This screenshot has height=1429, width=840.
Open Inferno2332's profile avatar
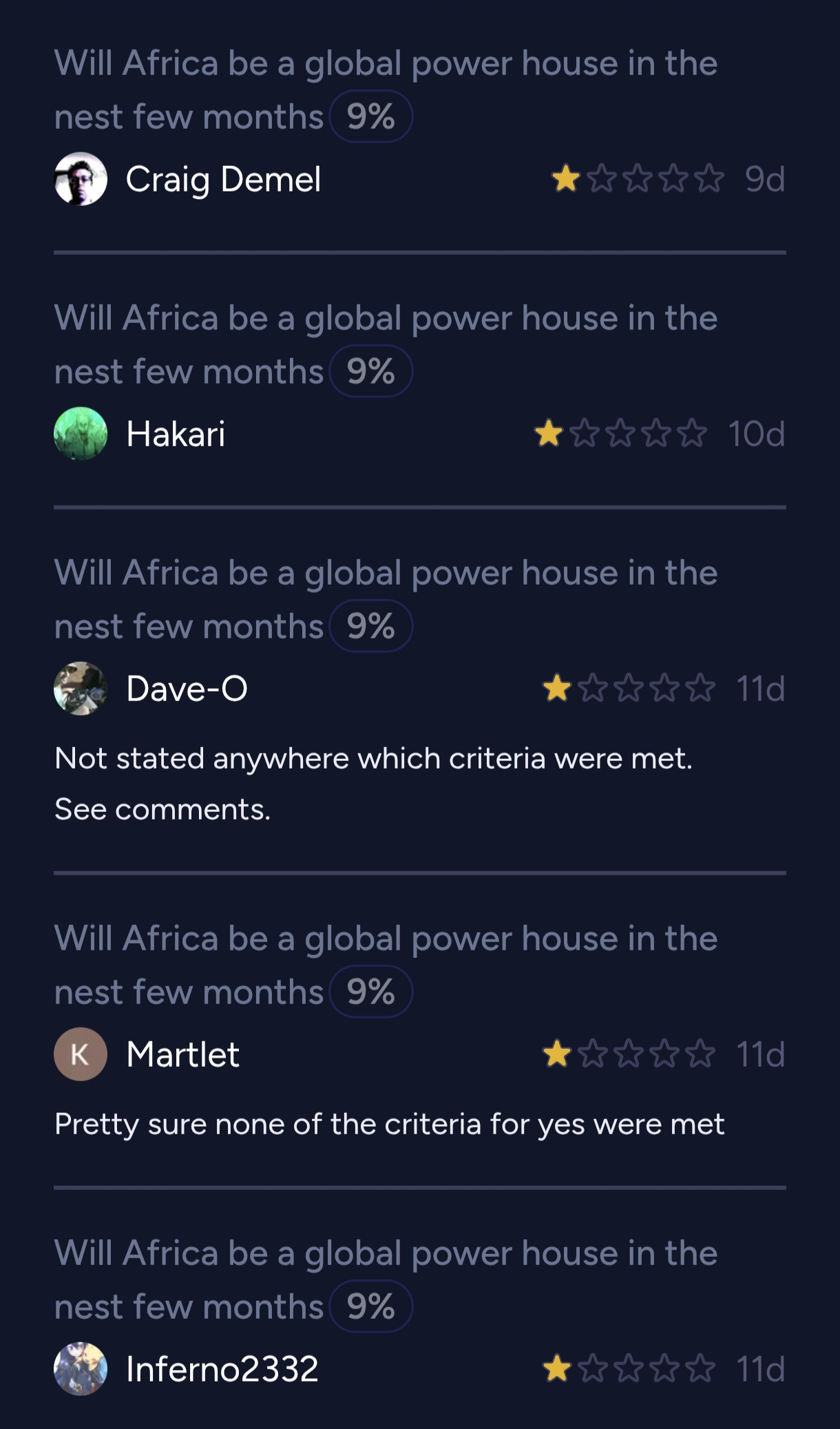click(81, 1369)
